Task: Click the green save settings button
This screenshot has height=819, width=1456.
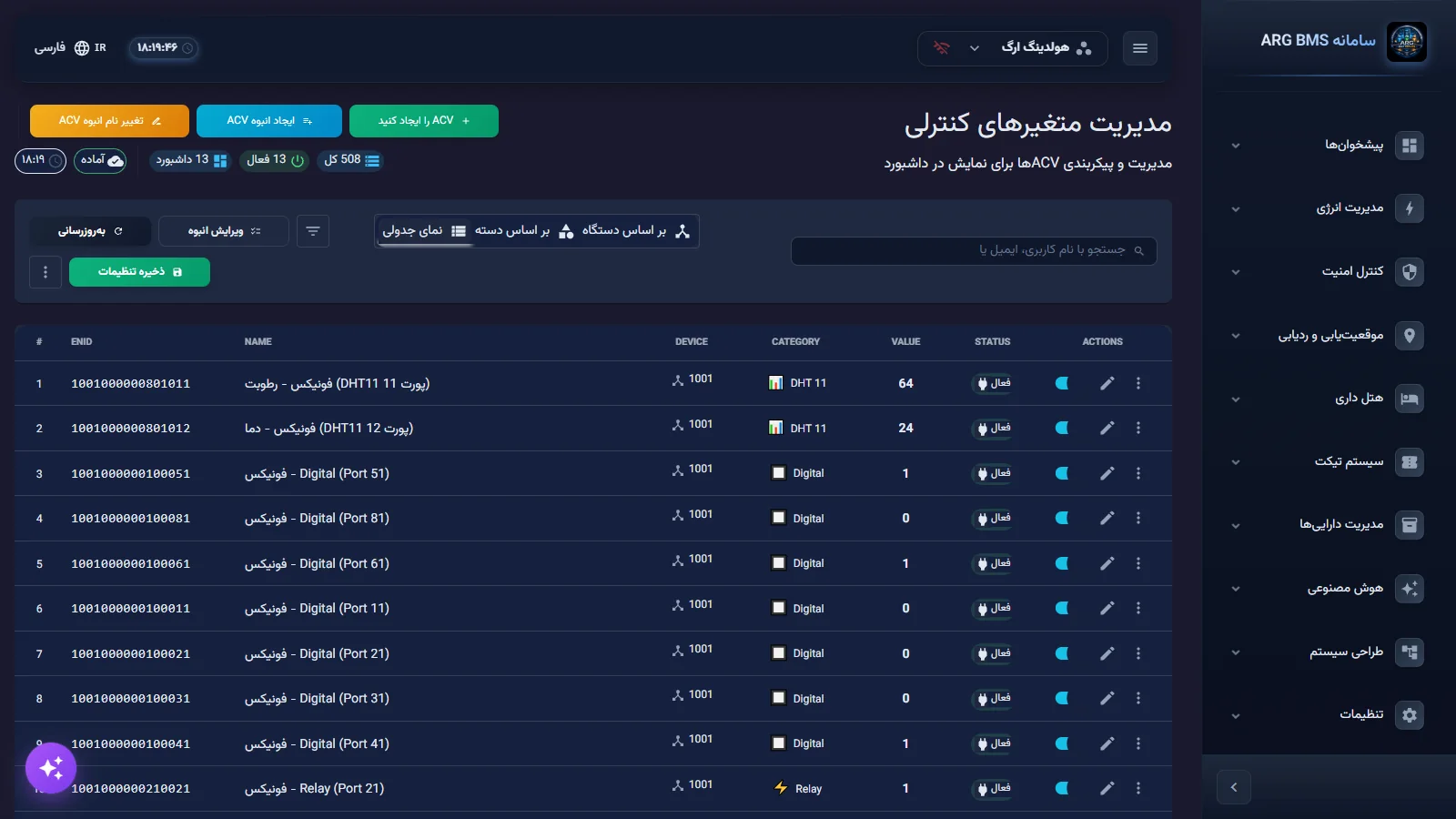Action: click(139, 272)
